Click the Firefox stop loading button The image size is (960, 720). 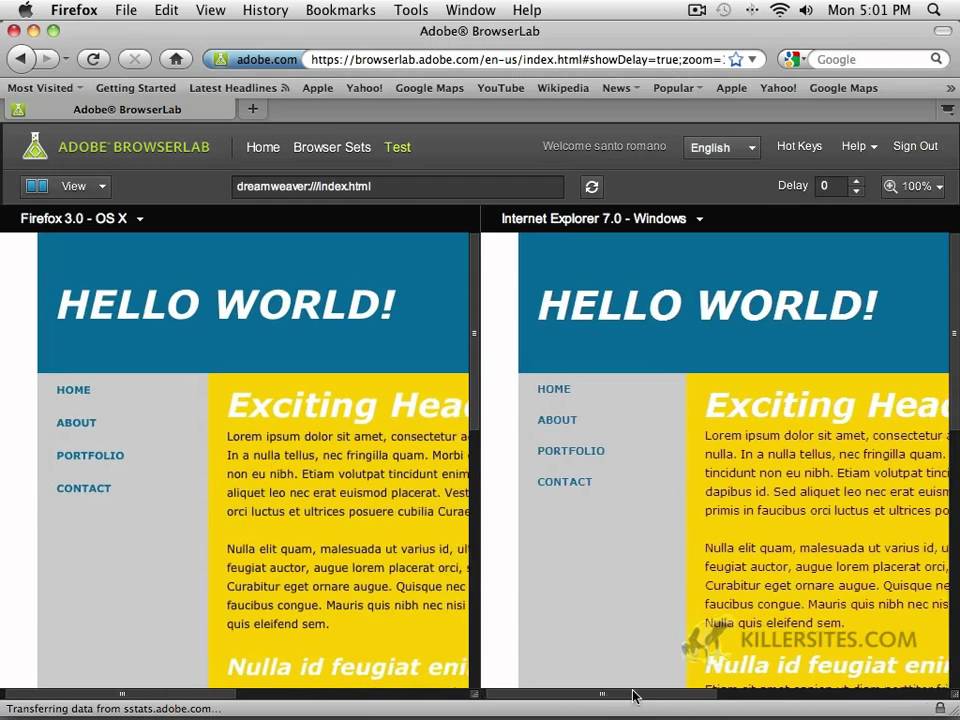135,59
